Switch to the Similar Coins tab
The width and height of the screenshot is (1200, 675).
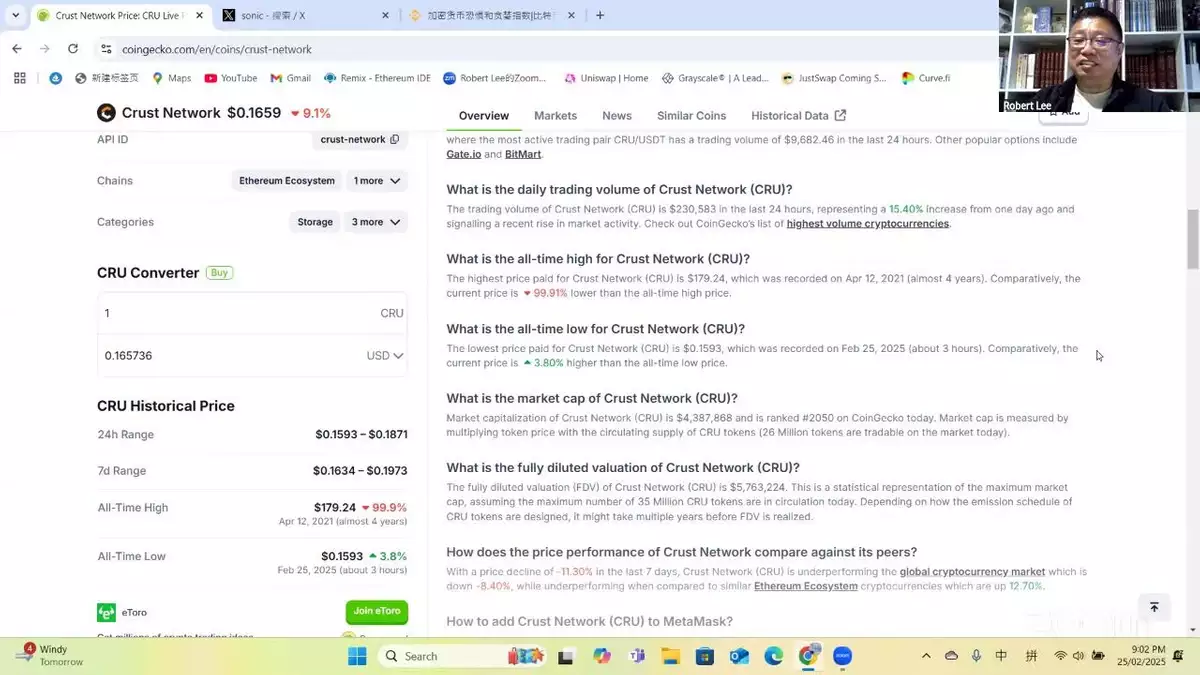[692, 116]
